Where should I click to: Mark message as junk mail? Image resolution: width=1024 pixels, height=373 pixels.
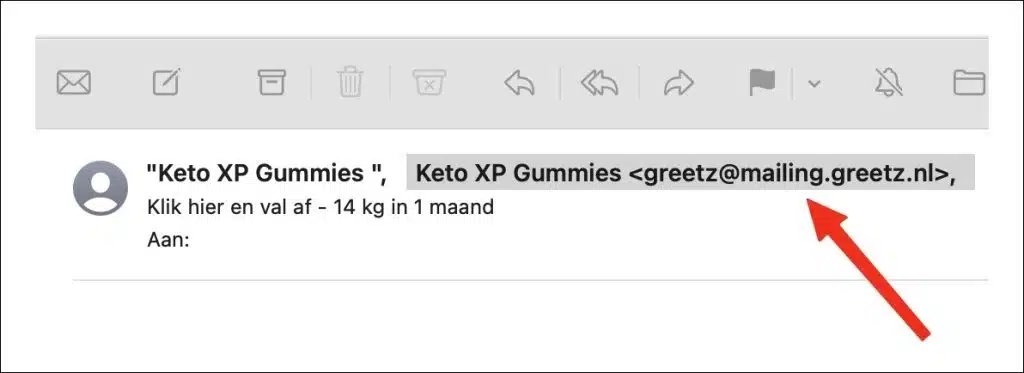coord(429,82)
